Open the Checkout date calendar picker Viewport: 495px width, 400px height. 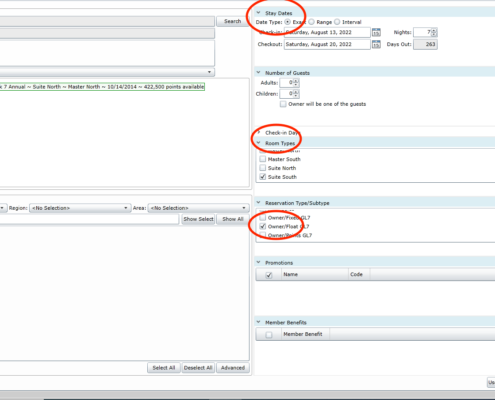376,44
